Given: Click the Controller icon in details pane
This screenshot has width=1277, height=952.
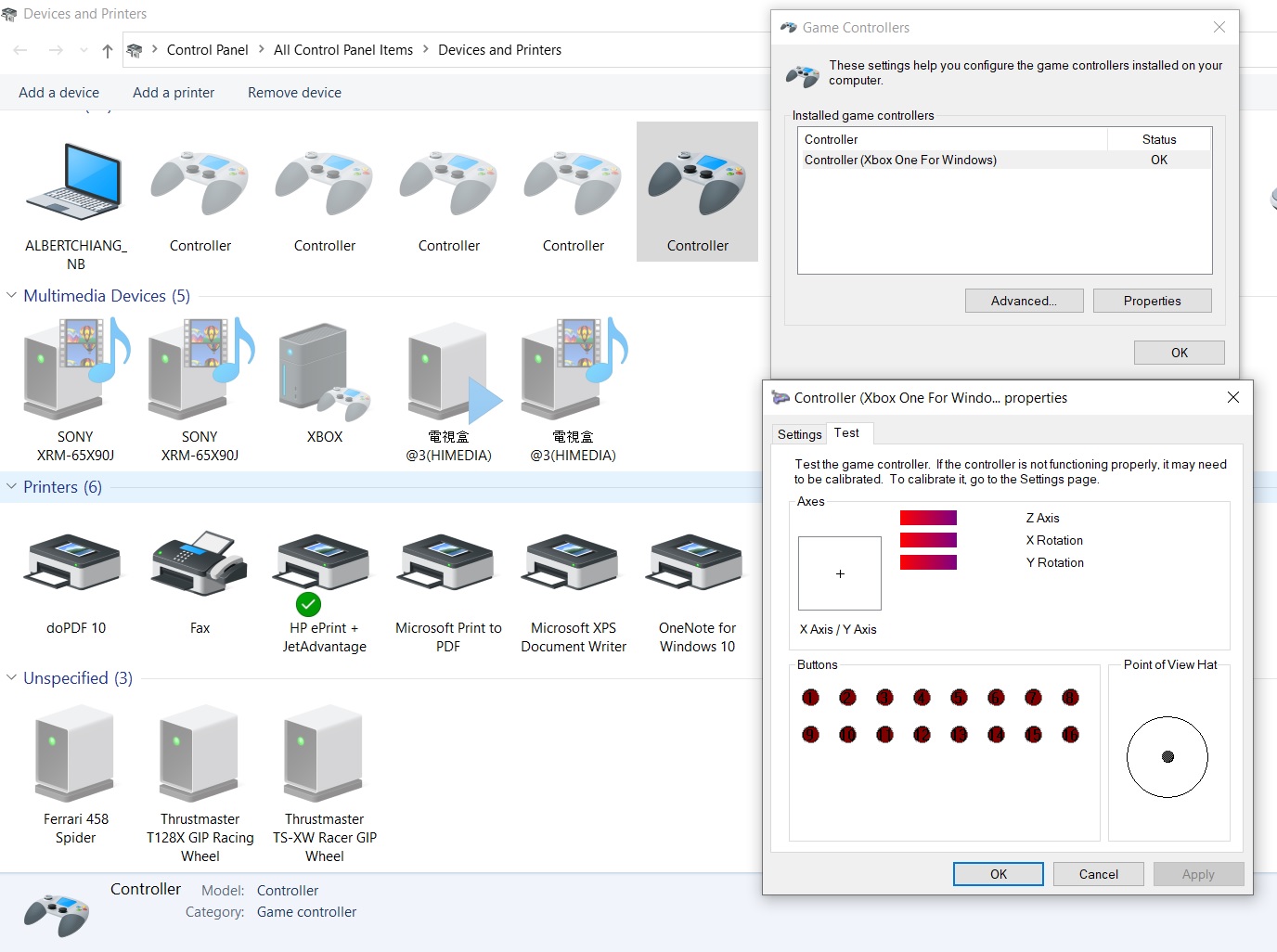Looking at the screenshot, I should [x=57, y=914].
